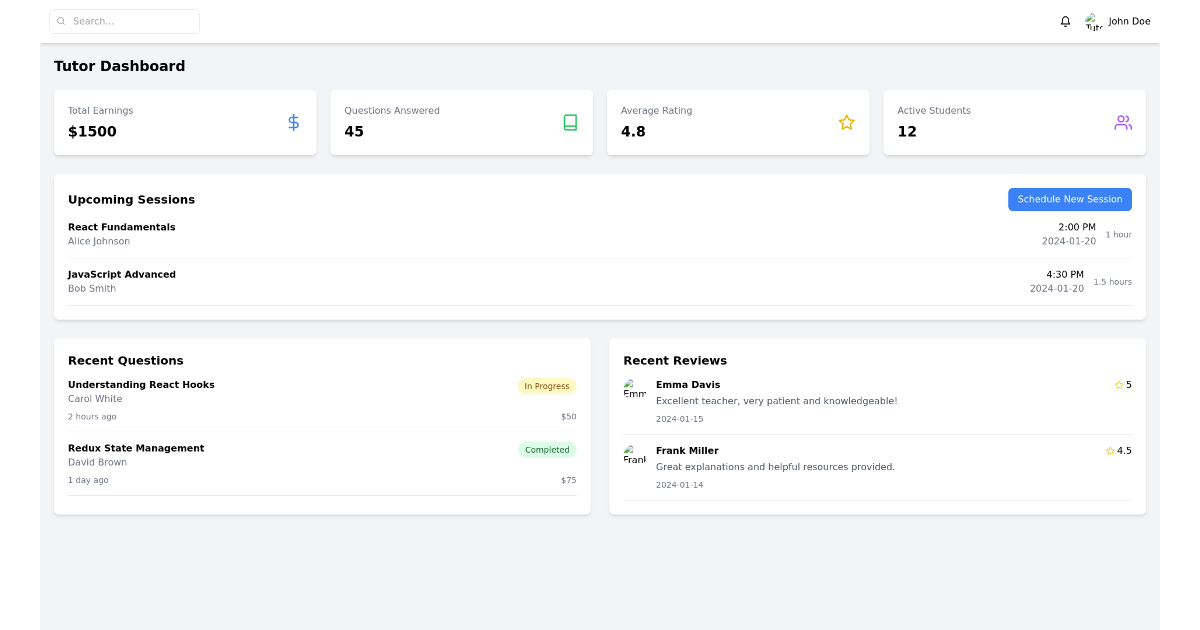Click John Doe's profile avatar
This screenshot has width=1200, height=630.
tap(1092, 21)
